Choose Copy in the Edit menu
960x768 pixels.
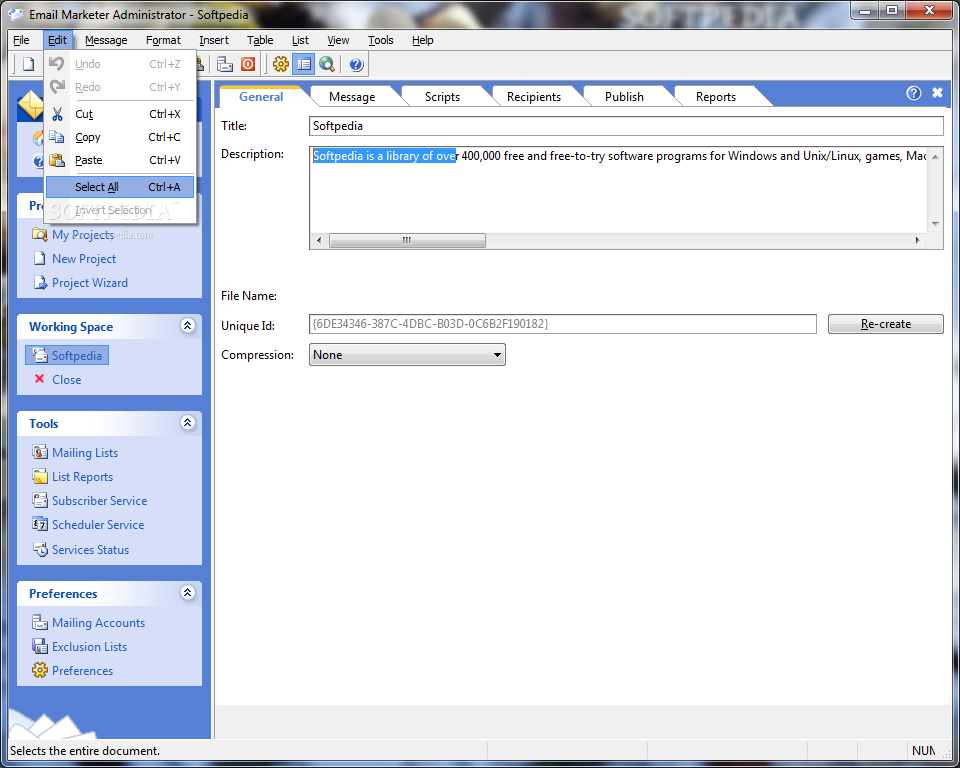pyautogui.click(x=120, y=137)
